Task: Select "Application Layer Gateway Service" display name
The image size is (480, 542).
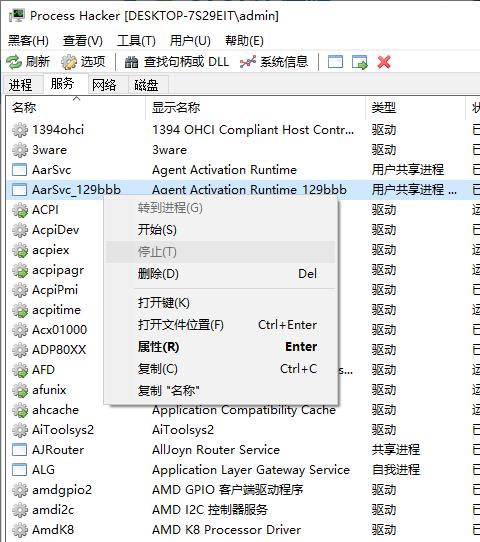Action: tap(251, 470)
